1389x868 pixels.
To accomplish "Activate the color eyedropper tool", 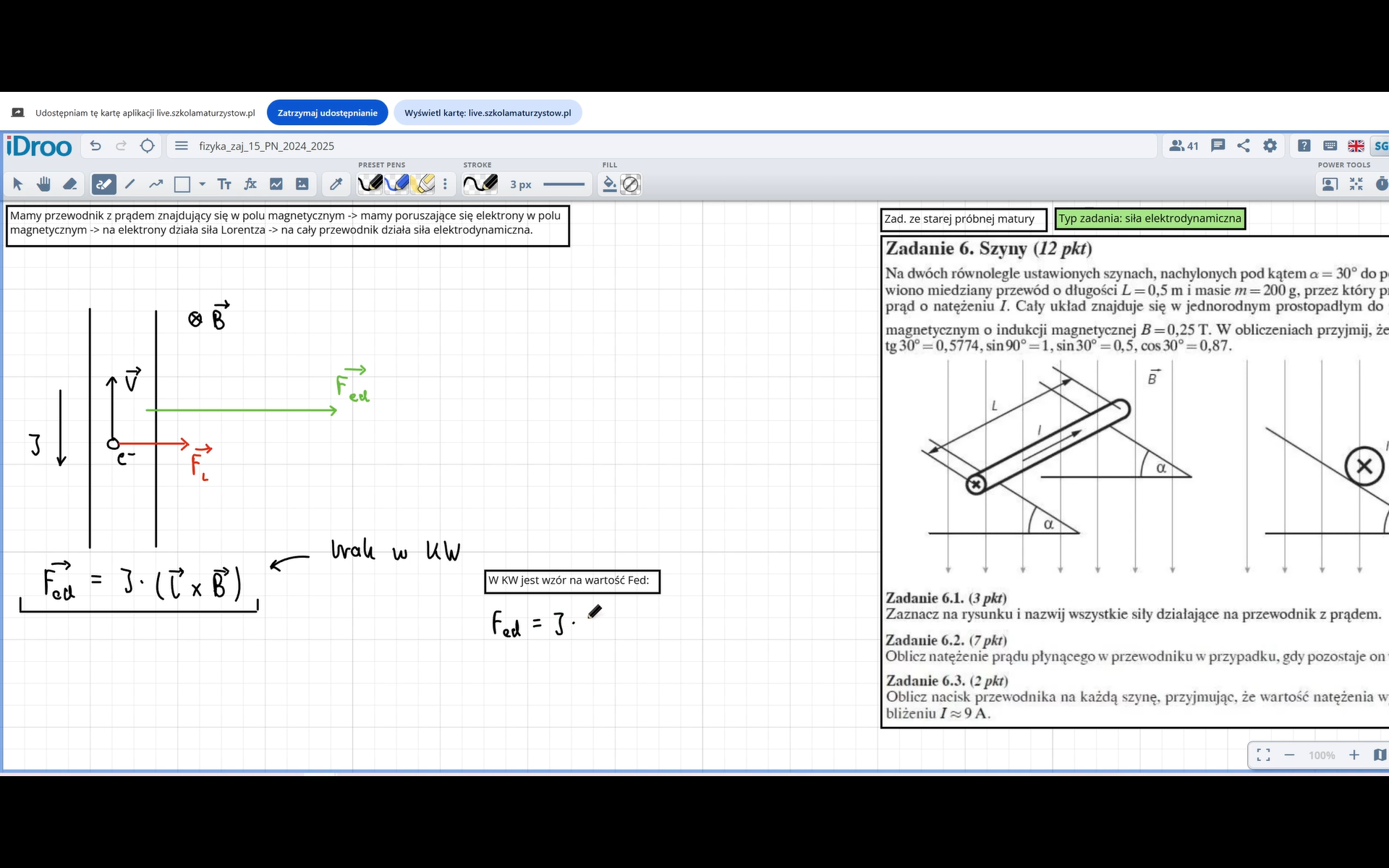I will 336,184.
